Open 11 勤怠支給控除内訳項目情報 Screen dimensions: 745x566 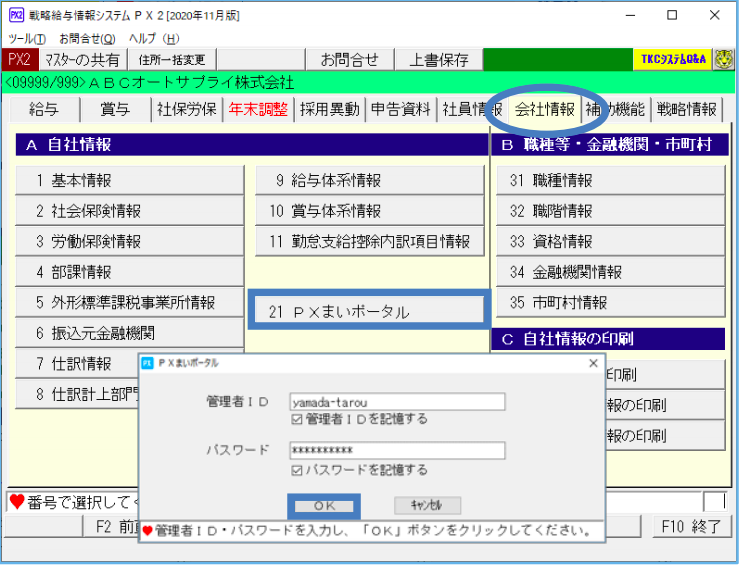tap(370, 242)
